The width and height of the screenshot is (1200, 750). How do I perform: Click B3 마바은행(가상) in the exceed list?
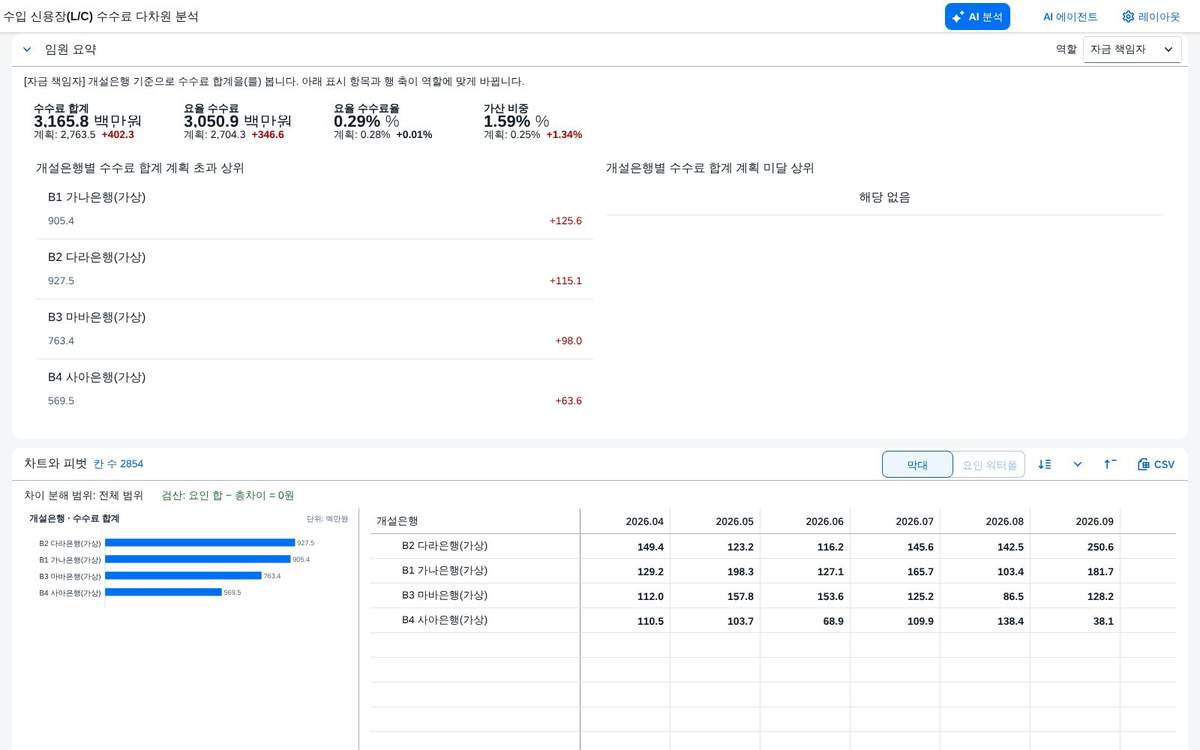[x=97, y=317]
